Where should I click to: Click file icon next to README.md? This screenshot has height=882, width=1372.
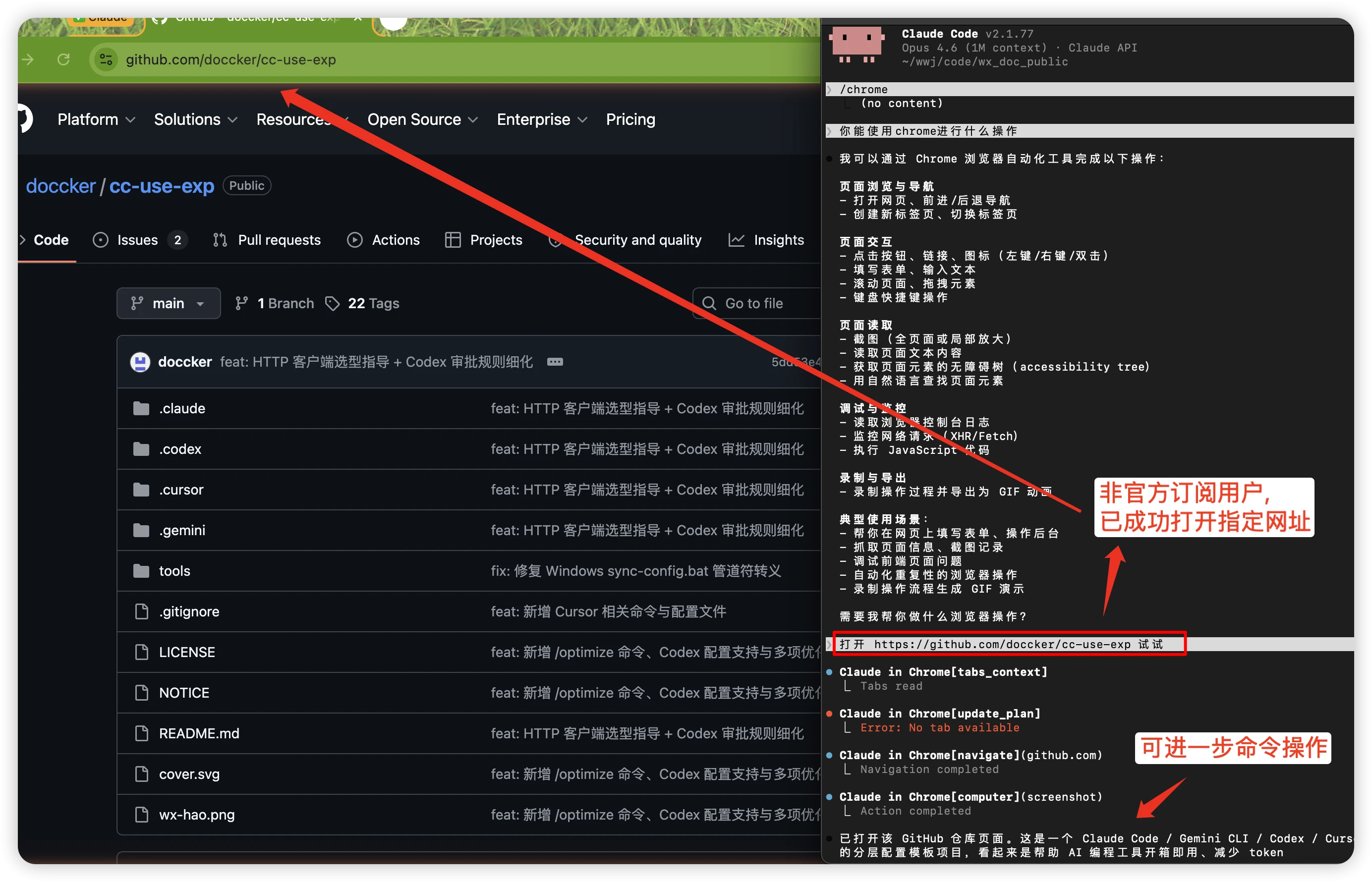coord(141,734)
